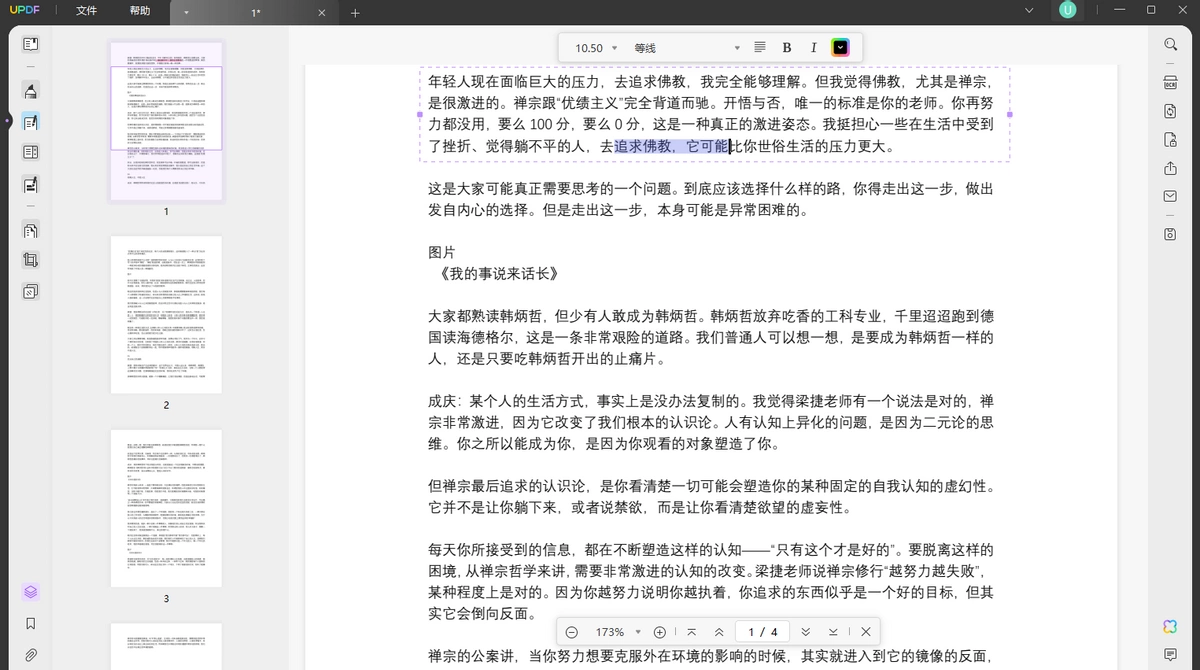
Task: Open the share file icon
Action: [1170, 168]
